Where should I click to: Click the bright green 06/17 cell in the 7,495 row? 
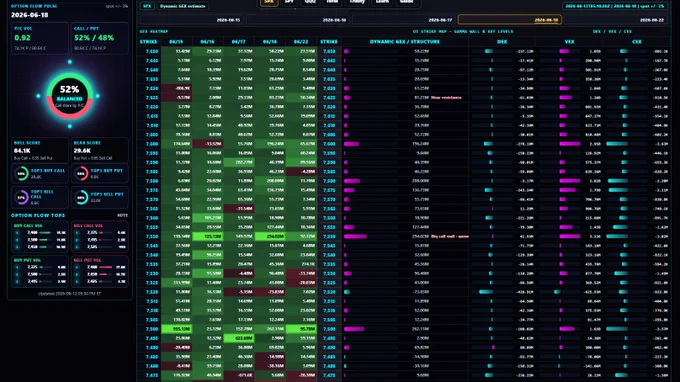click(x=239, y=338)
